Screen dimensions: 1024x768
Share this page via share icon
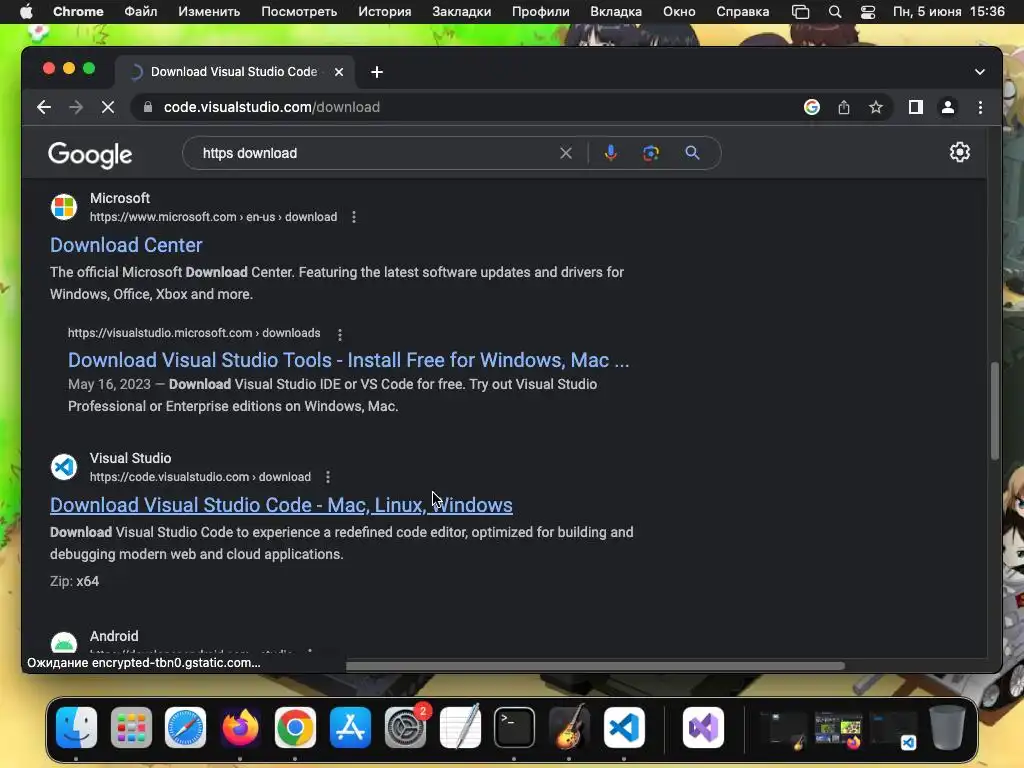click(844, 107)
